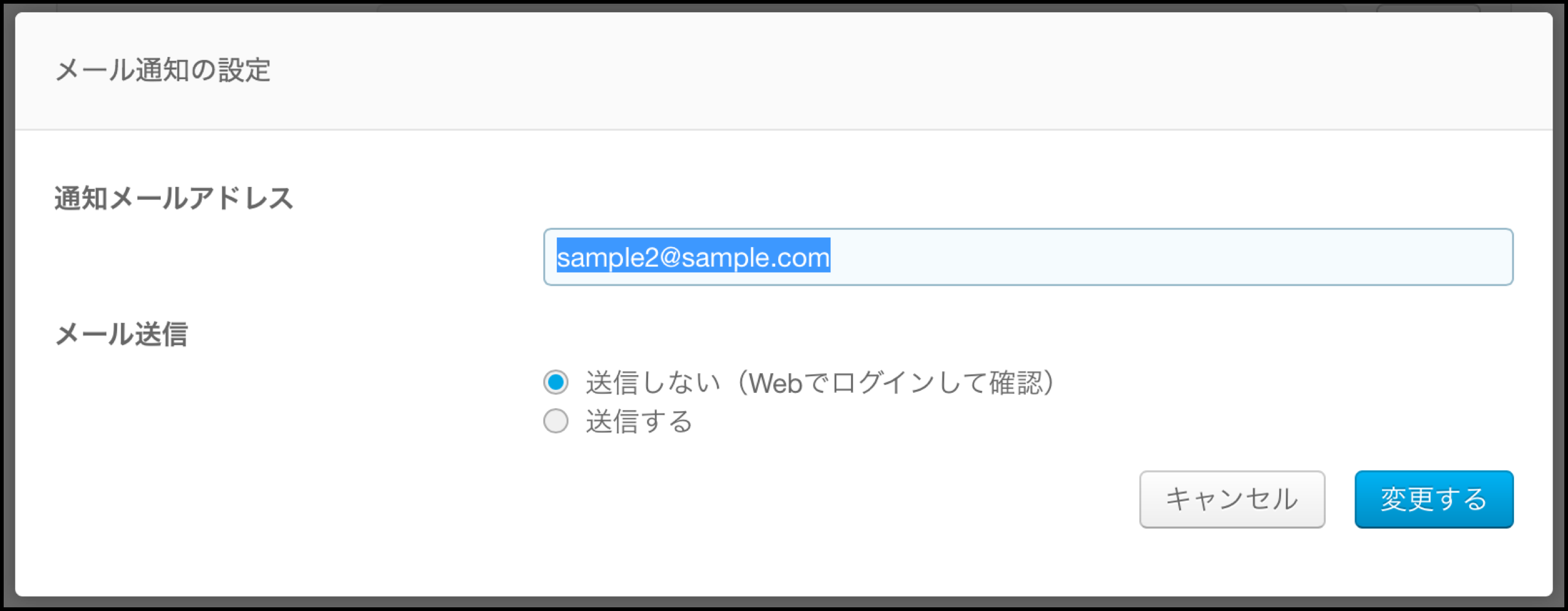Click the word Web in first radio option
Viewport: 1568px width, 611px height.
pyautogui.click(x=775, y=384)
